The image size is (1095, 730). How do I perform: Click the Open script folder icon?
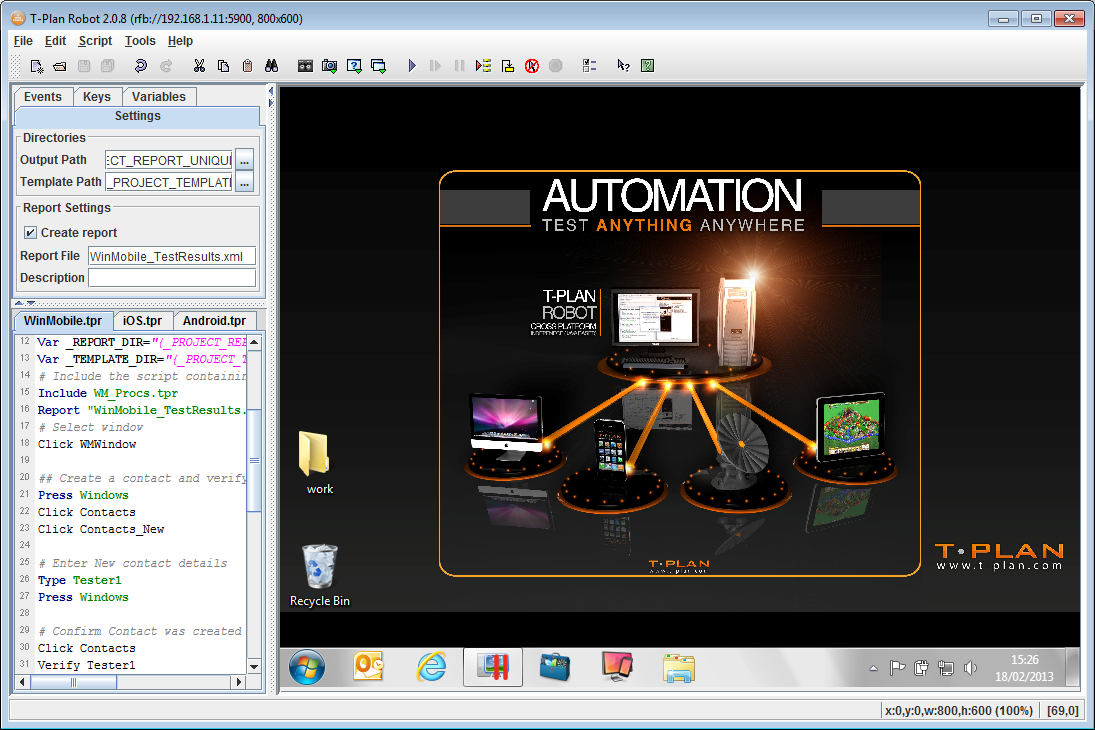pos(60,66)
